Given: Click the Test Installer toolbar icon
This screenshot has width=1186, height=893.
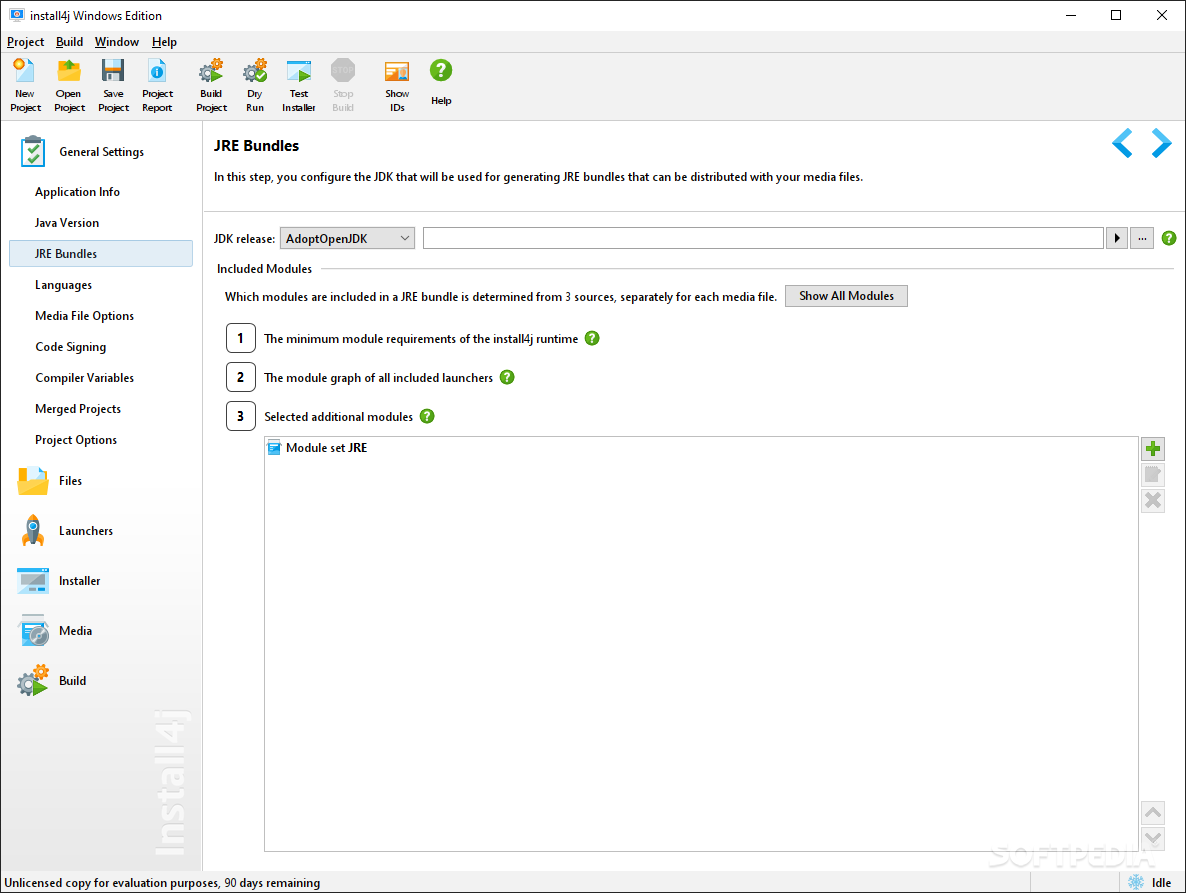Looking at the screenshot, I should coord(299,85).
